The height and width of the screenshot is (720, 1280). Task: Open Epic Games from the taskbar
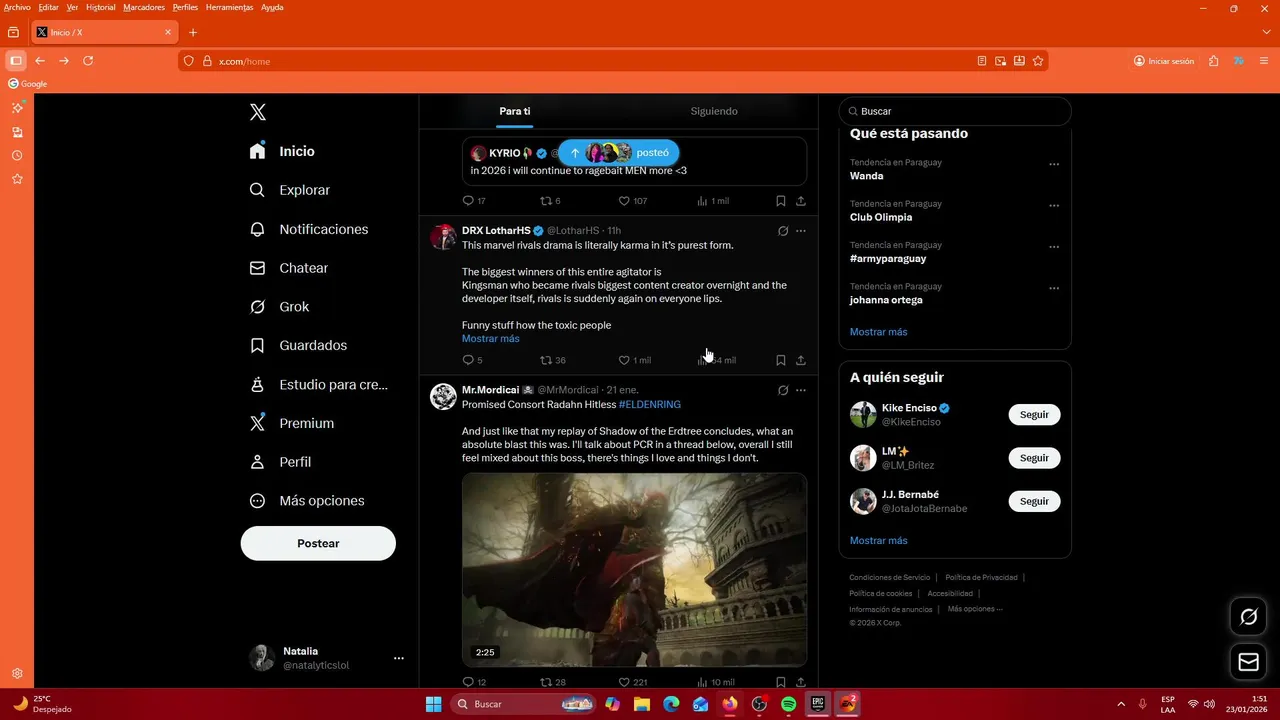tap(817, 704)
